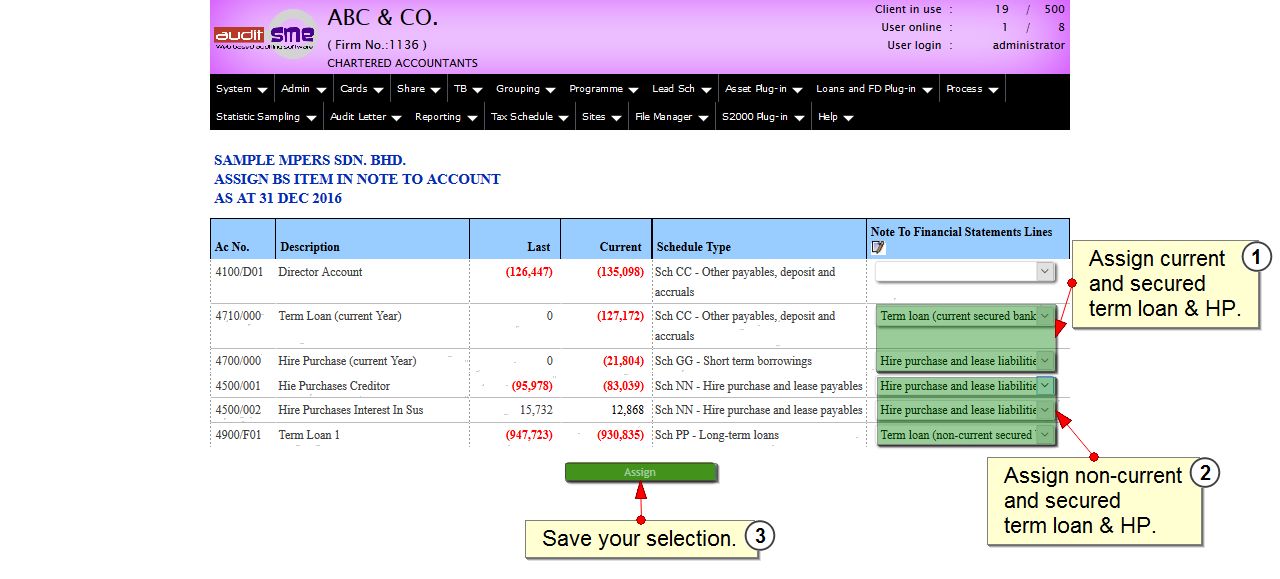Open the Tax Schedule menu
The width and height of the screenshot is (1280, 579).
529,117
